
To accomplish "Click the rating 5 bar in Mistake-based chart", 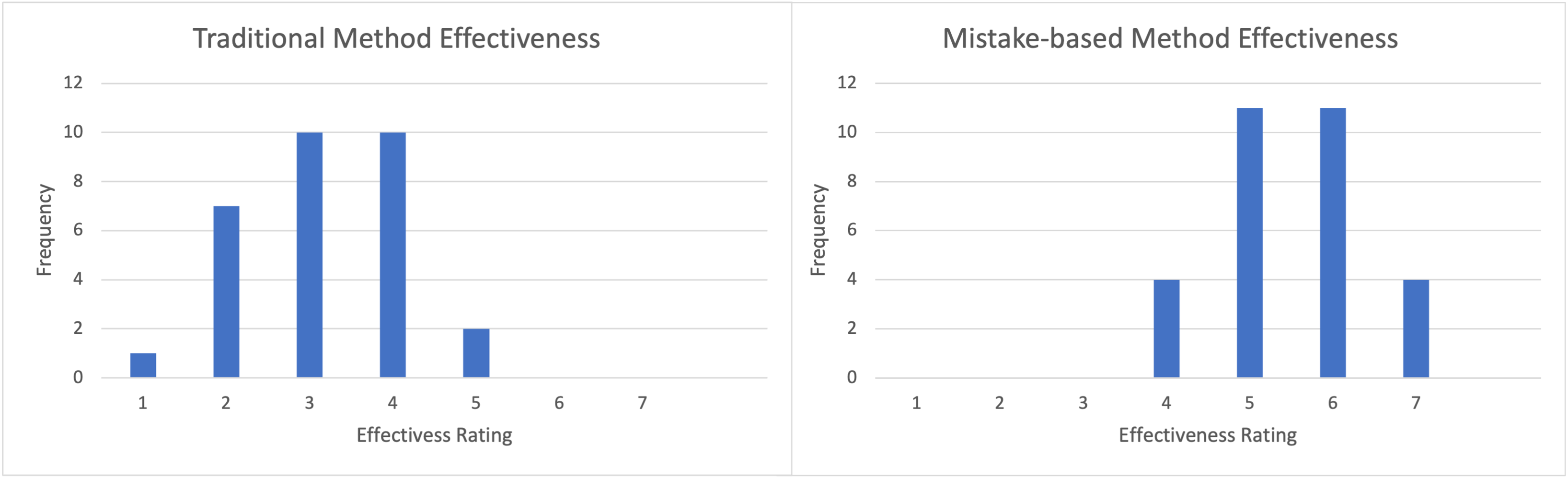I will (1250, 243).
